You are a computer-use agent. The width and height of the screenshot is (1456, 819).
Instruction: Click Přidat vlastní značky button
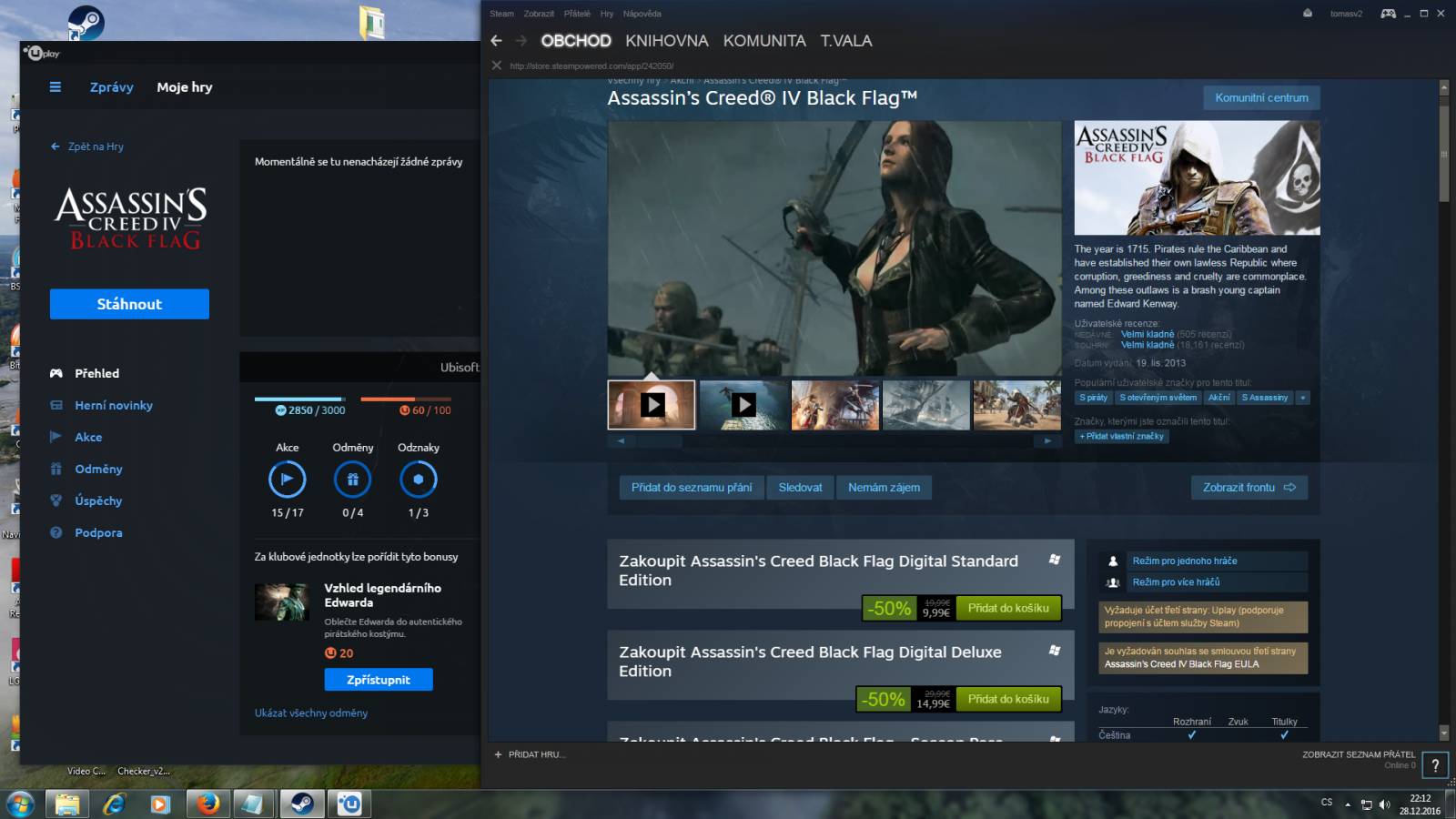point(1121,436)
